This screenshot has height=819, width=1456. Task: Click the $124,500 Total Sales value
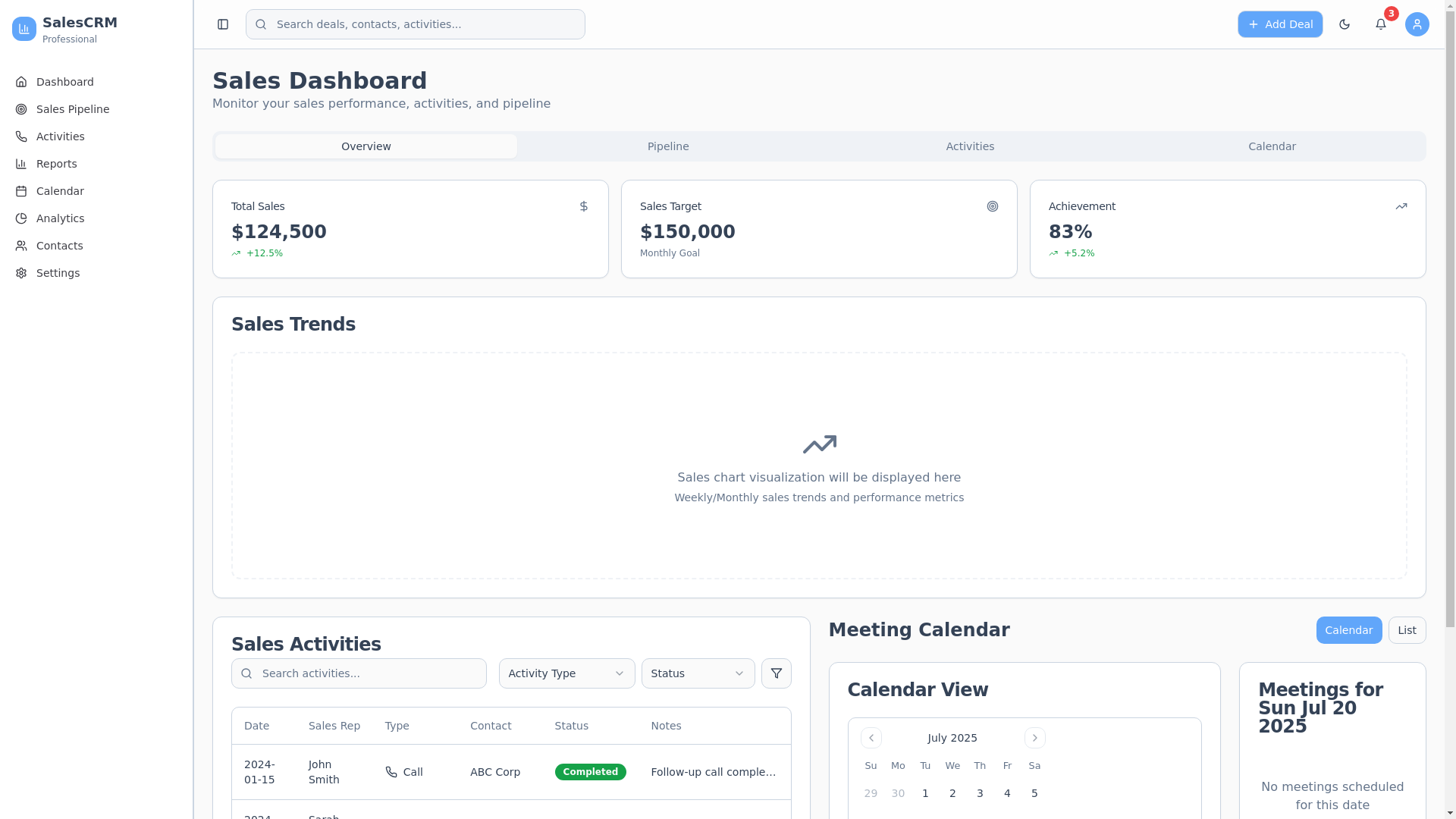tap(279, 232)
